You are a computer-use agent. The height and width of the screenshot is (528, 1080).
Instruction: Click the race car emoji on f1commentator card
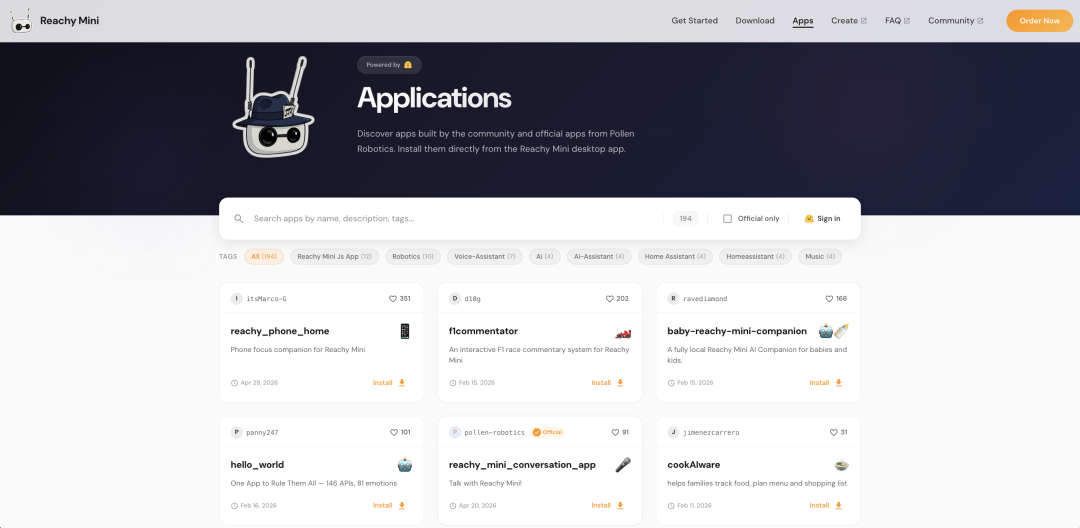click(x=623, y=333)
